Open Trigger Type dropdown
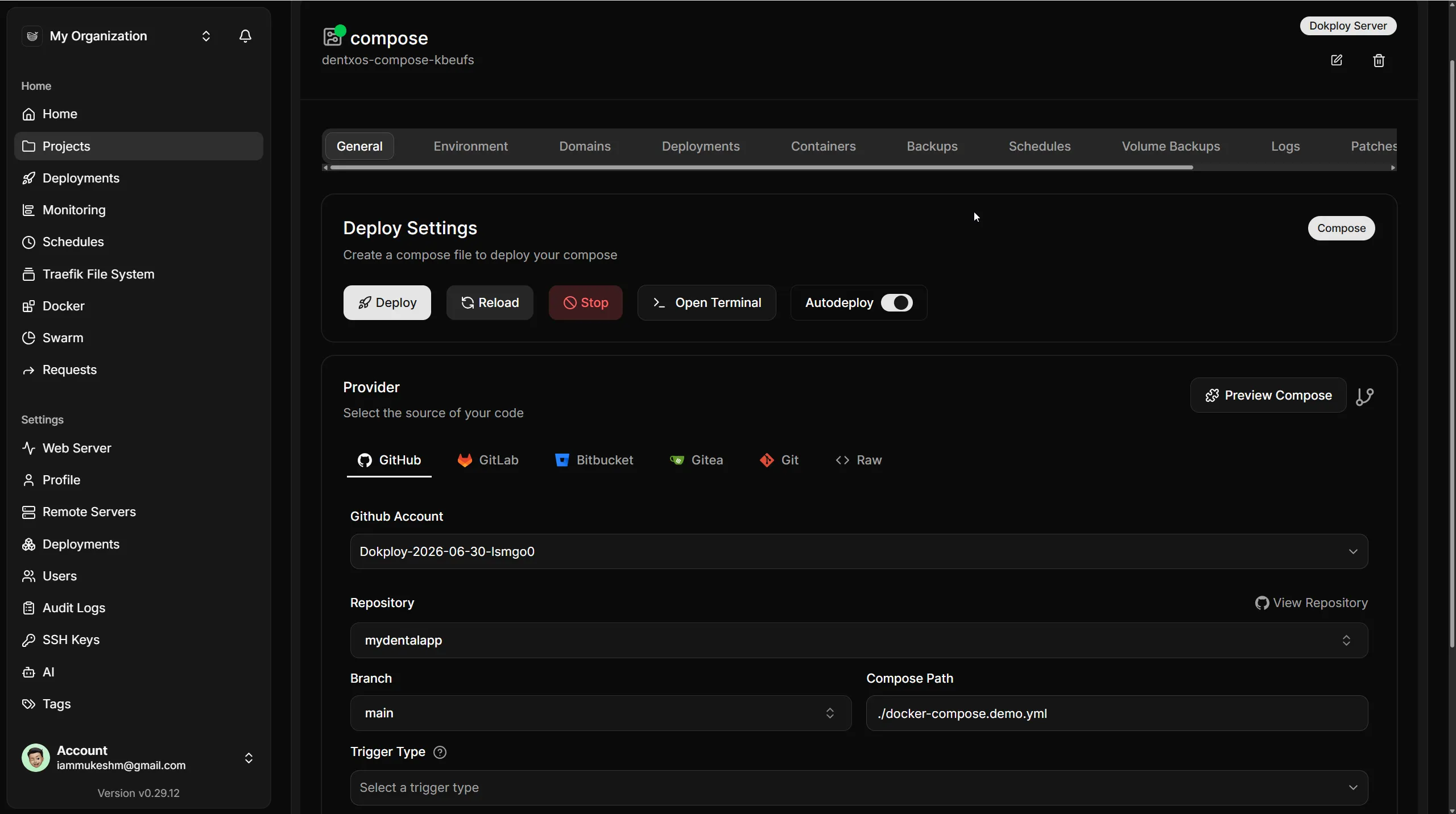Screen dimensions: 1456x814 coord(859,787)
